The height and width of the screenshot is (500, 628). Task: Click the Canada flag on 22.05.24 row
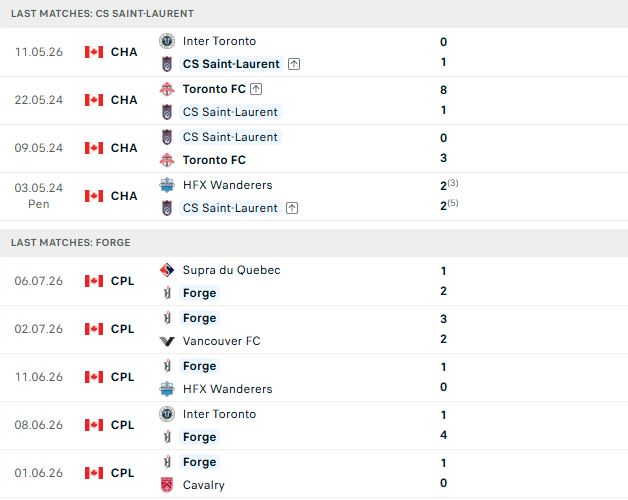[x=94, y=100]
